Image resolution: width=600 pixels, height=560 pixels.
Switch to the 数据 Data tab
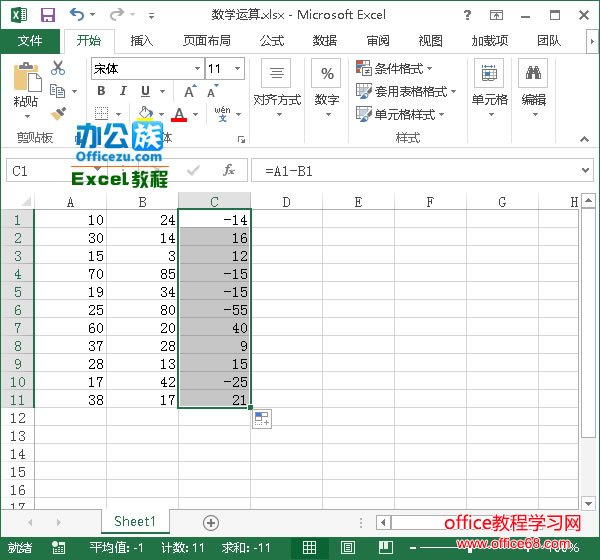(325, 41)
